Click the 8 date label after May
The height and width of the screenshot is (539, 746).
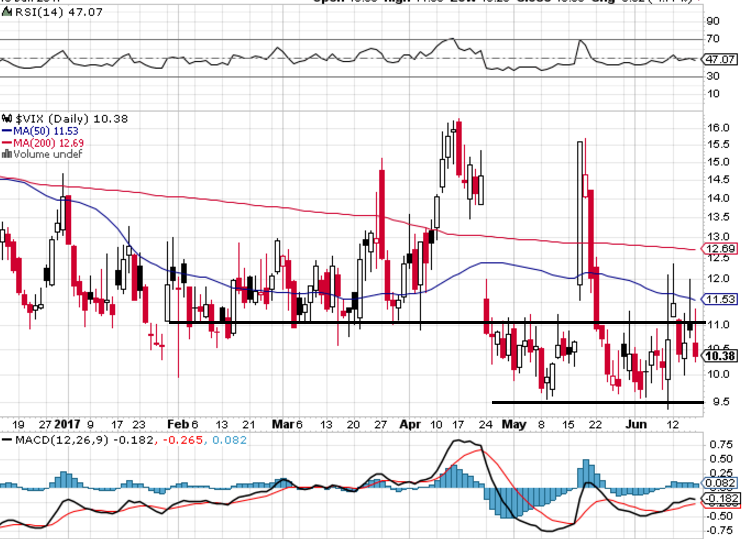[x=541, y=424]
